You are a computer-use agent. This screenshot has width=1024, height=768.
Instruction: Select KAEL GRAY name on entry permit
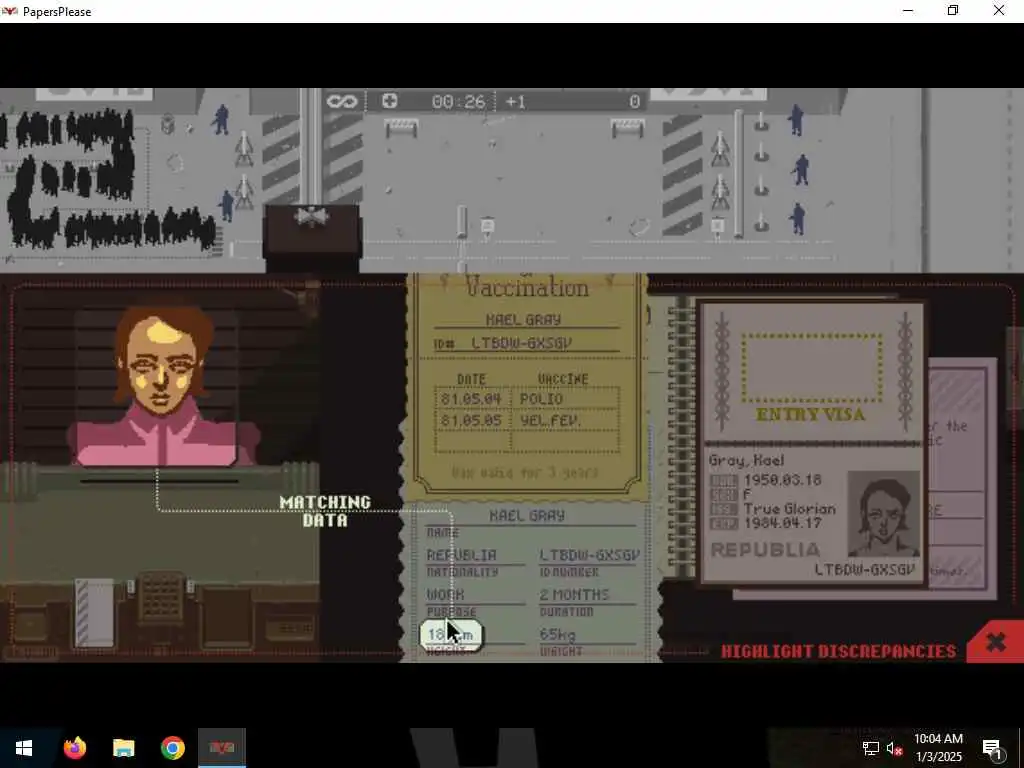click(x=528, y=515)
